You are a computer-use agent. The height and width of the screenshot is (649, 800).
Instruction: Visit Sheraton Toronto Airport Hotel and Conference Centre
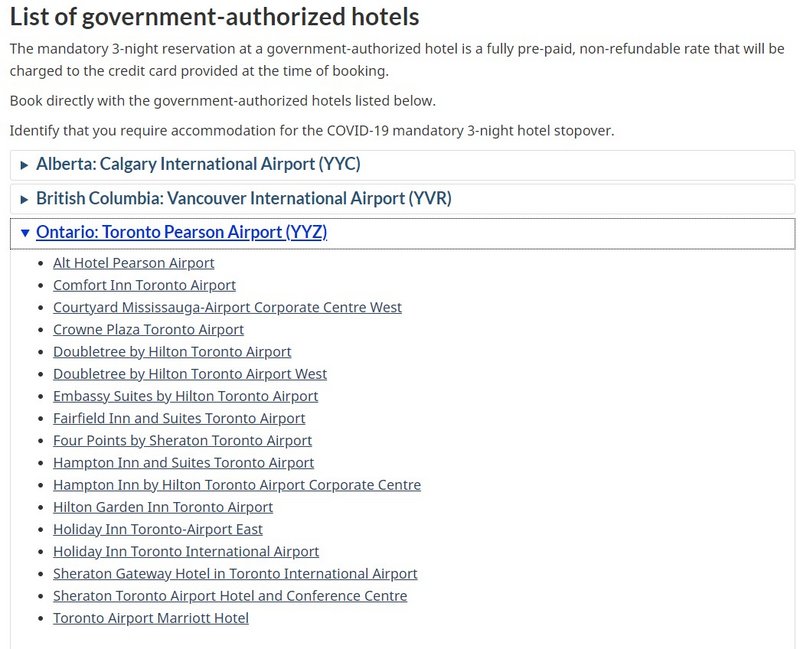(230, 596)
